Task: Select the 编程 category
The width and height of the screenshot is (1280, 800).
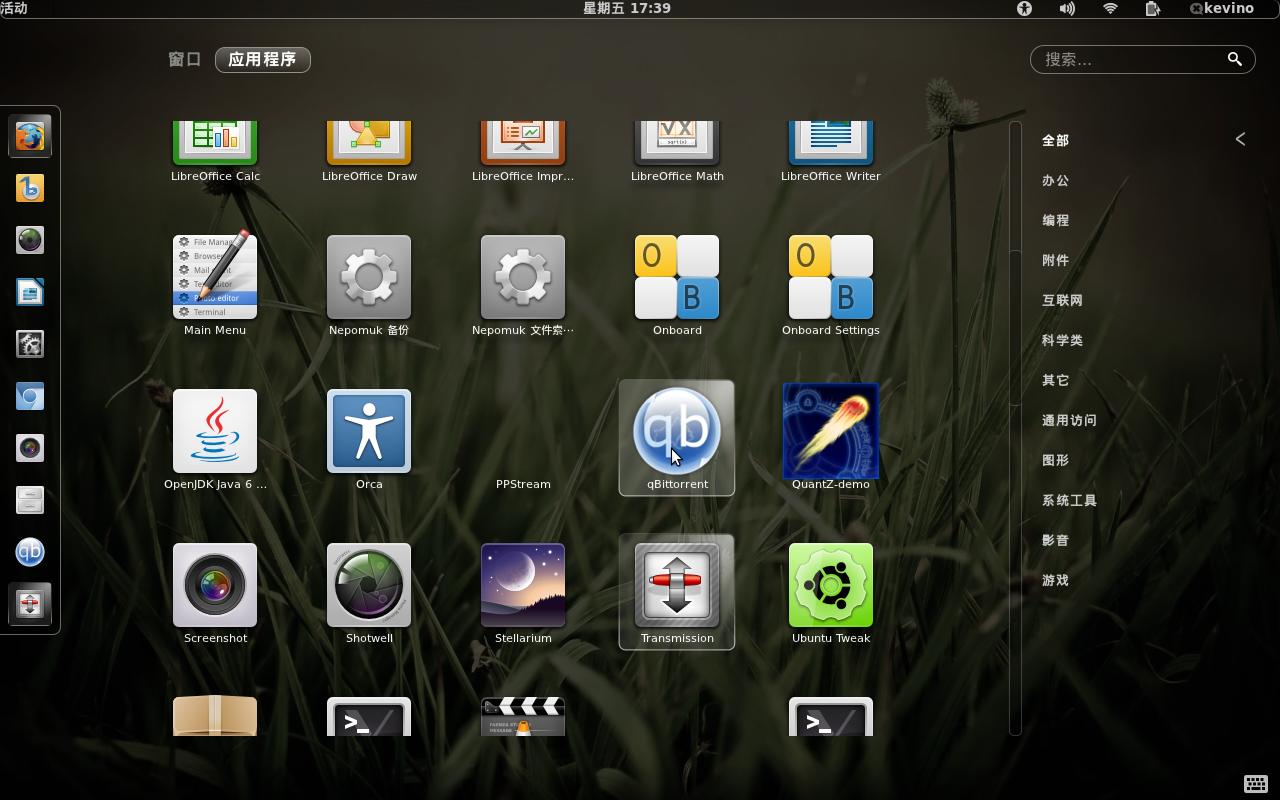Action: coord(1055,220)
